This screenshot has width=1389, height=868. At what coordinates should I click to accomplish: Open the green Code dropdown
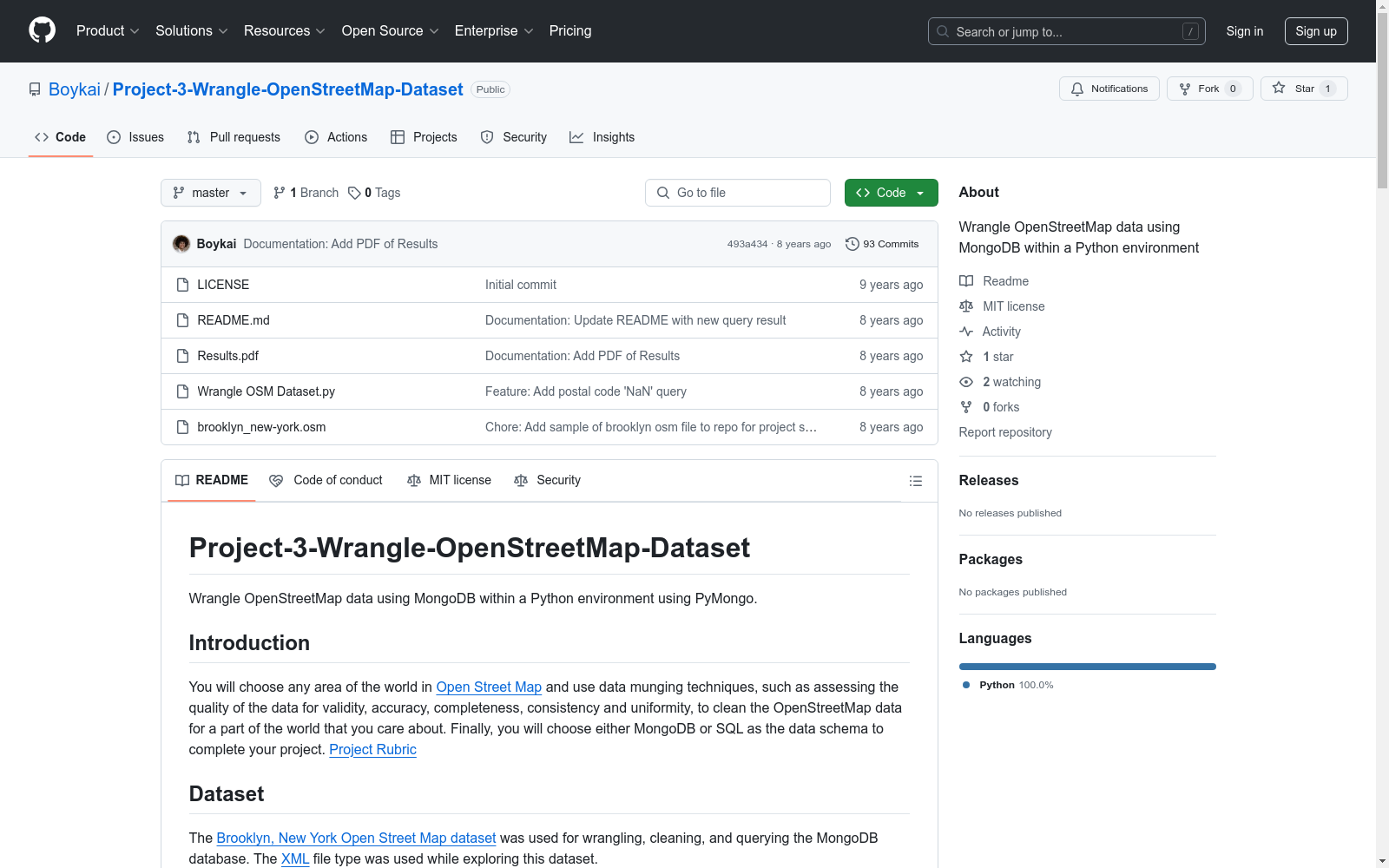(x=891, y=193)
